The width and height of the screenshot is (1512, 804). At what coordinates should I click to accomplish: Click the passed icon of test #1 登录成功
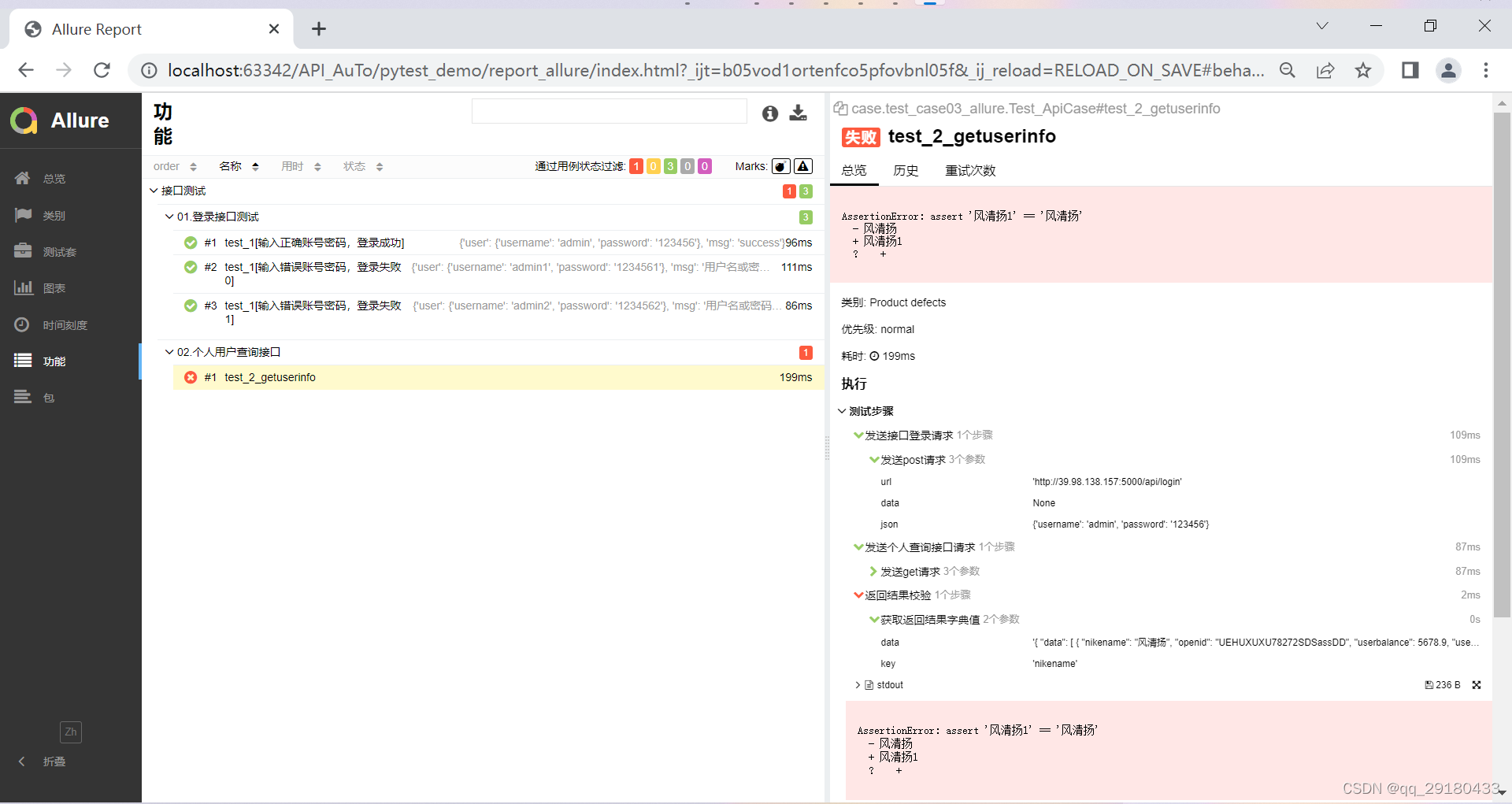coord(191,243)
